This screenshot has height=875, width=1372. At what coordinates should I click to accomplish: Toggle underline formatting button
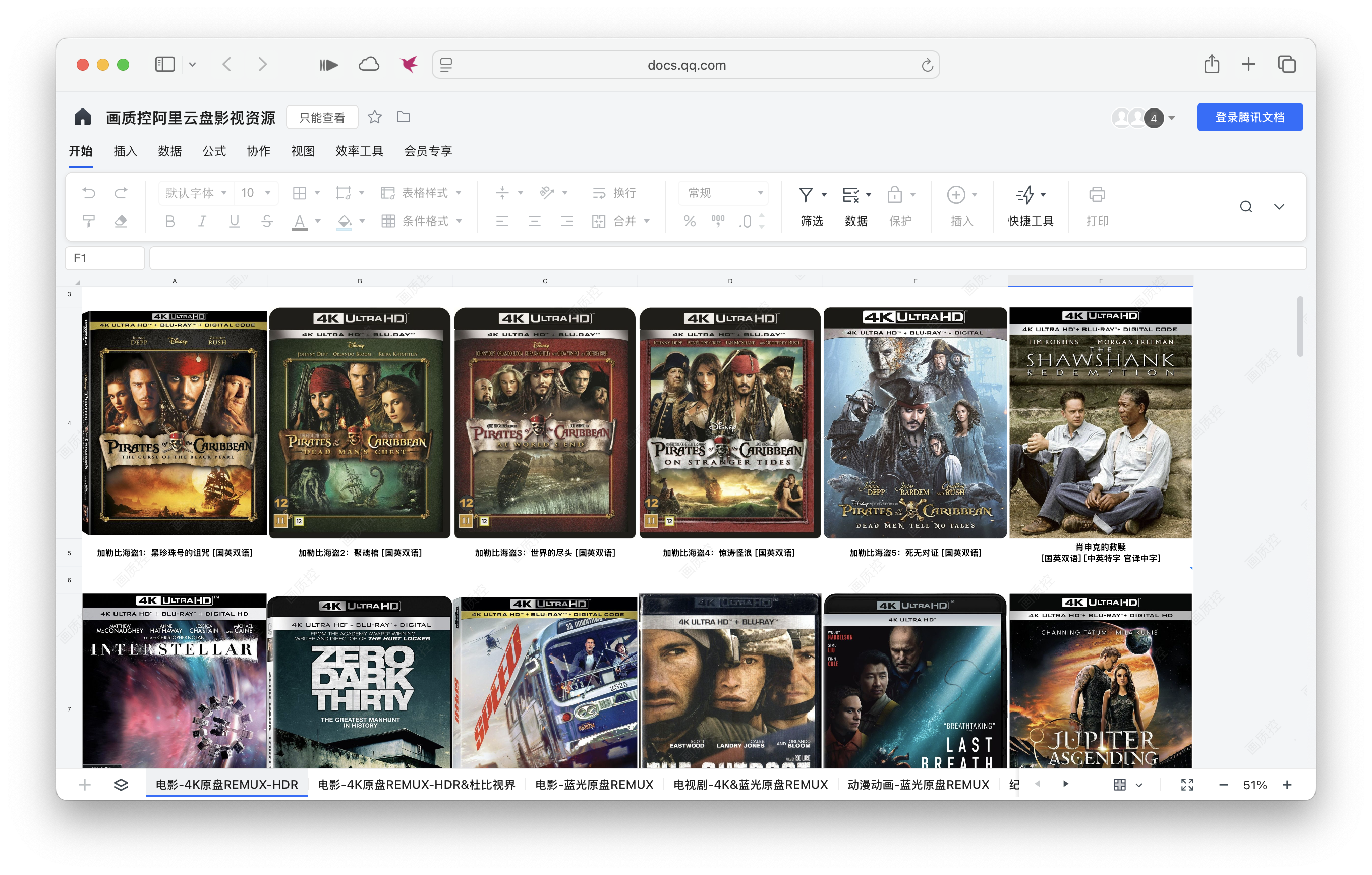pos(234,221)
